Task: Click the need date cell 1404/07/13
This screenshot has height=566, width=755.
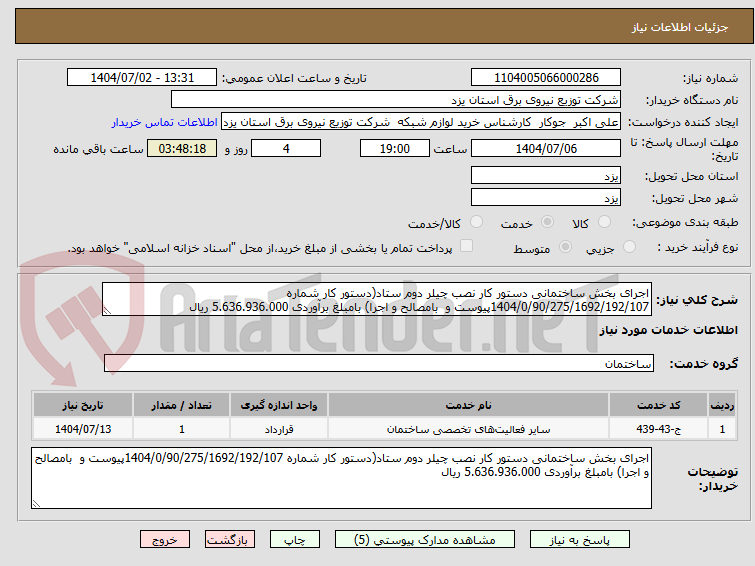Action: (x=83, y=429)
